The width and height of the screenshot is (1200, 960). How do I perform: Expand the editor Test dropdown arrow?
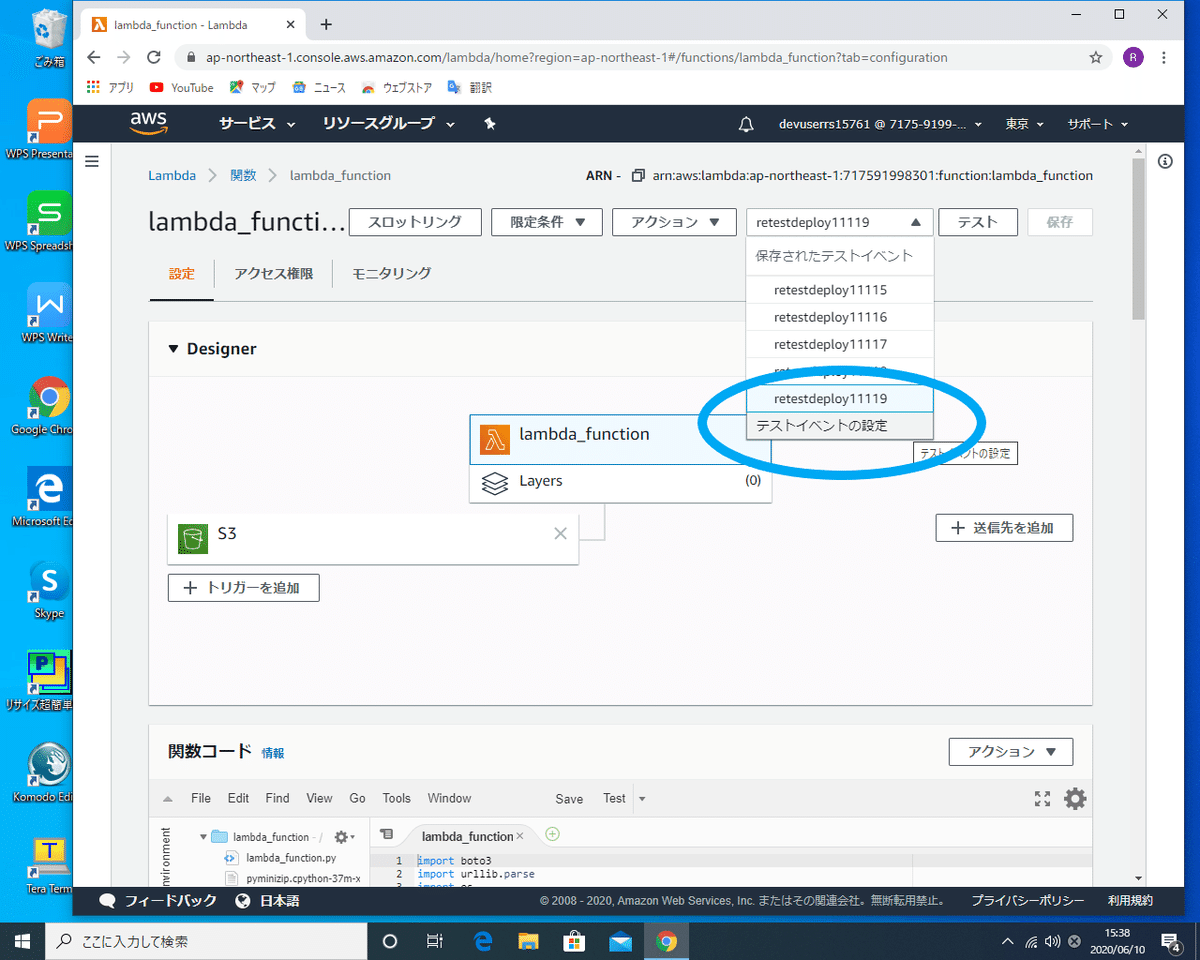[642, 799]
